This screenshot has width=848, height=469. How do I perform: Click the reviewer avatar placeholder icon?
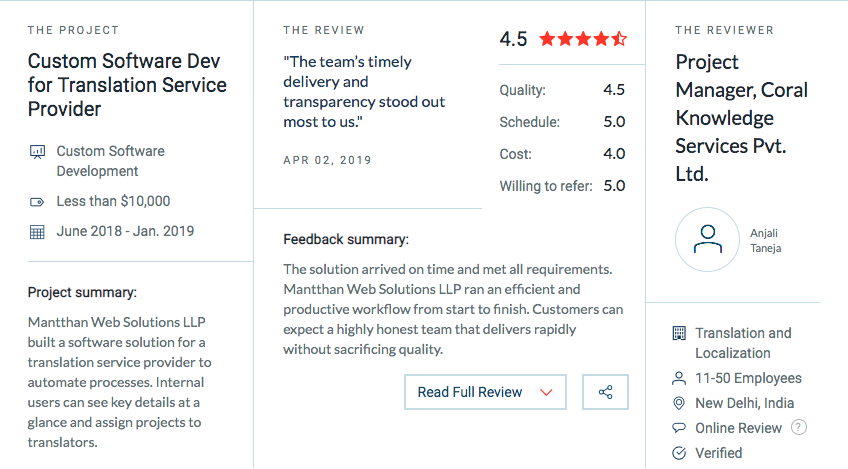tap(707, 240)
